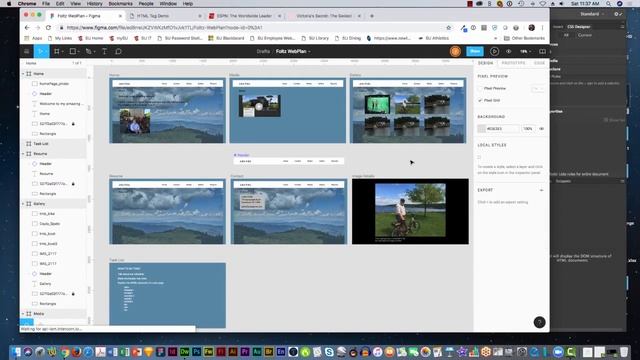Select the Header component under Resume

[53, 164]
